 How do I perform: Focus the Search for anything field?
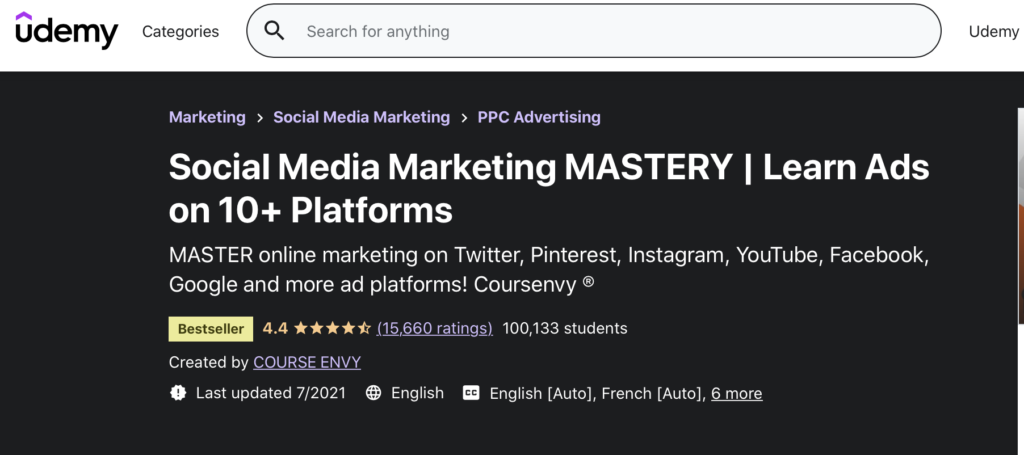pos(593,31)
